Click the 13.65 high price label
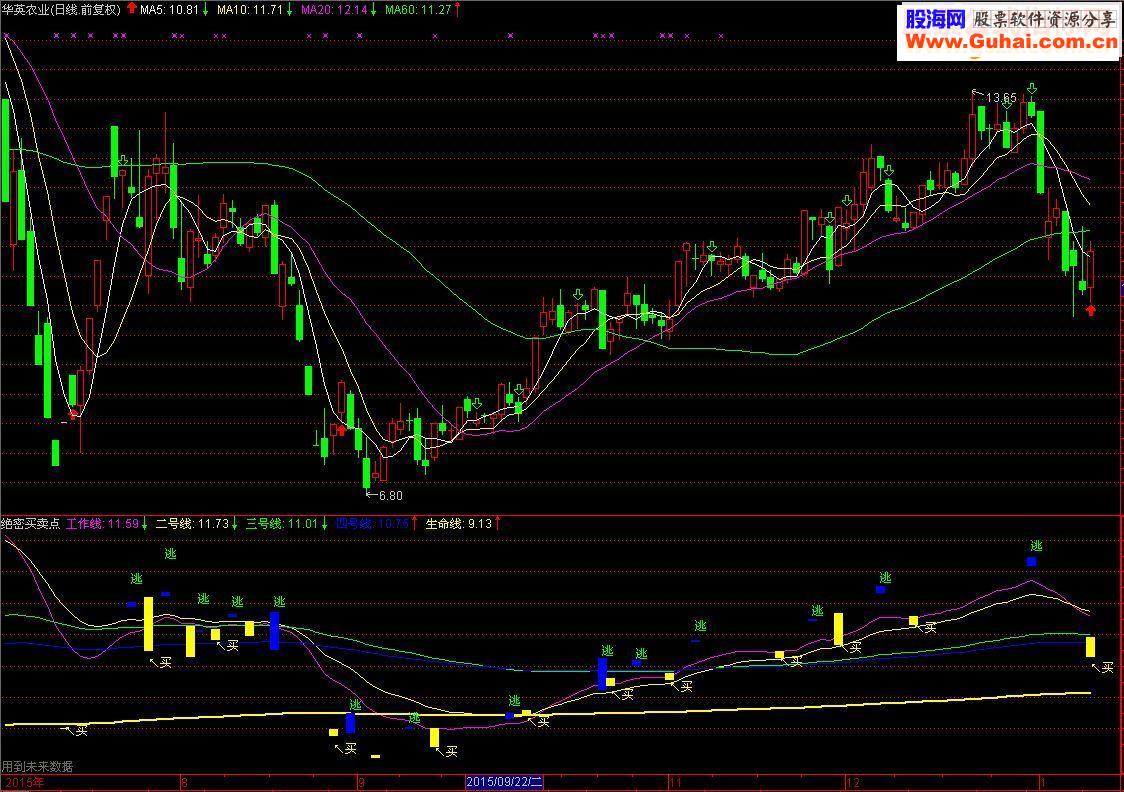 pyautogui.click(x=1001, y=97)
